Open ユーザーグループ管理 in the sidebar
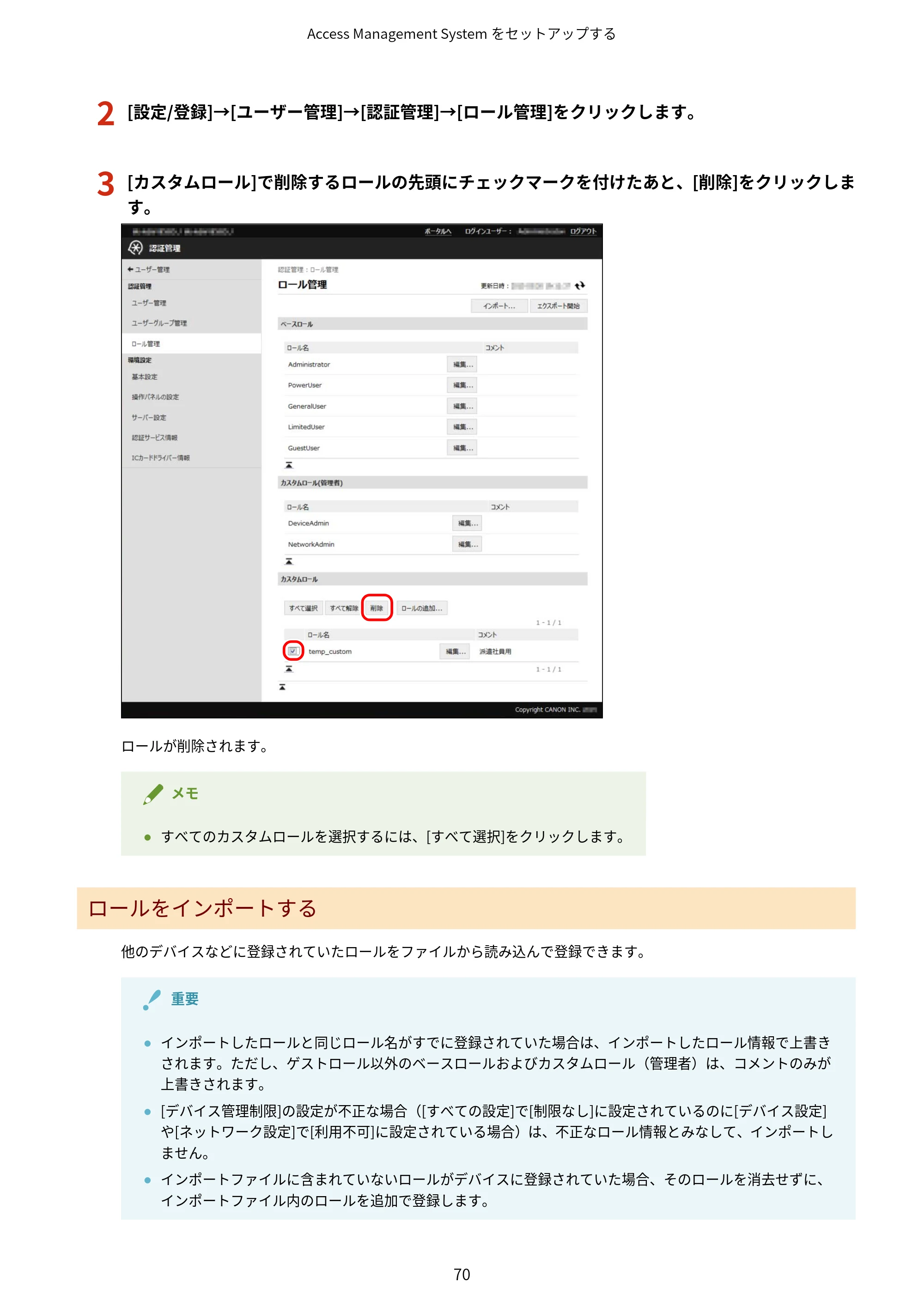924x1307 pixels. click(x=159, y=323)
